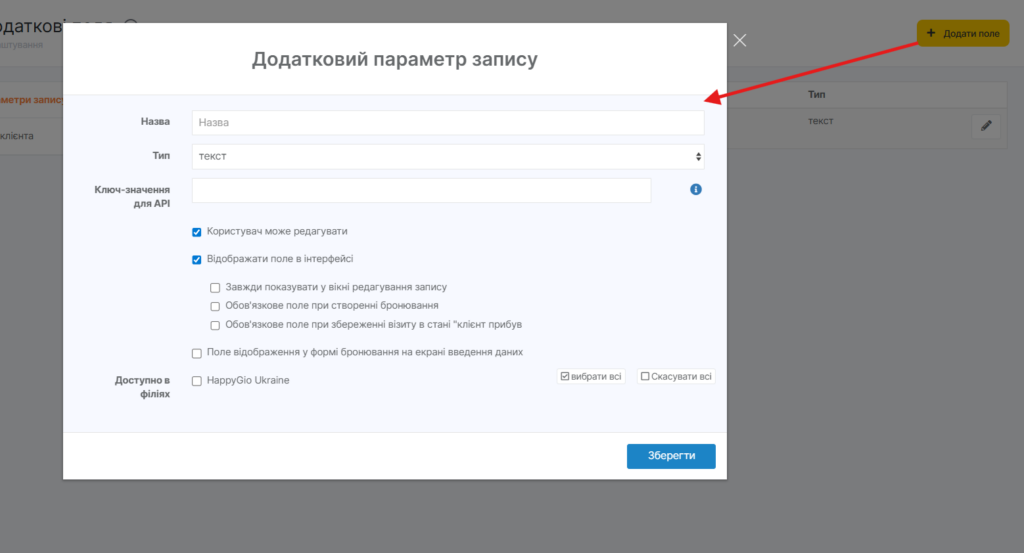Viewport: 1024px width, 553px height.
Task: Tick 'Обов'язкове поле при збереженні візиту' option
Action: tap(215, 325)
